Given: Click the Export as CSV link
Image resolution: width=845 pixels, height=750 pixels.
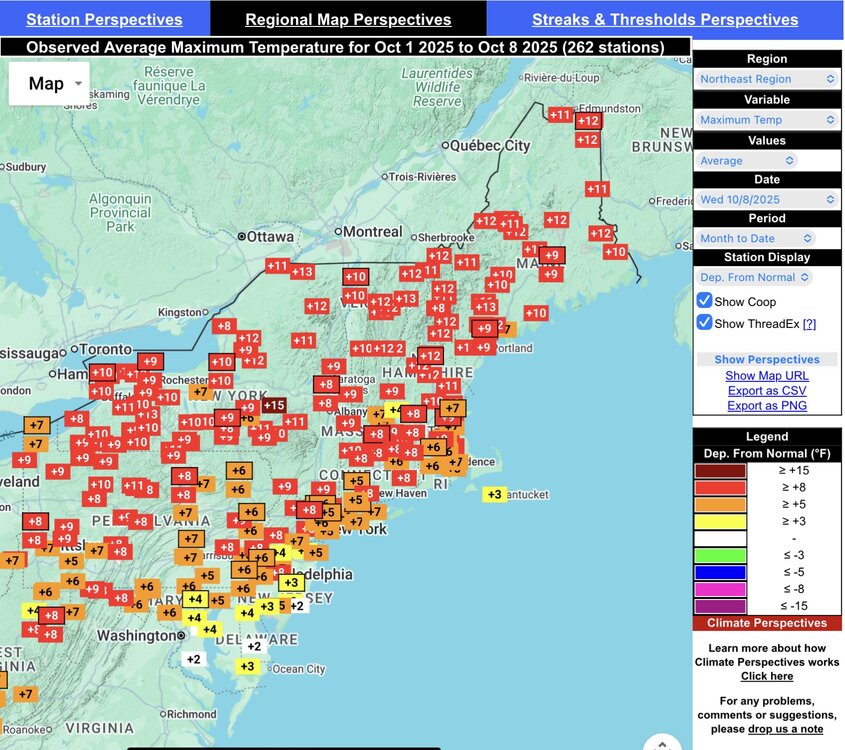Looking at the screenshot, I should (766, 390).
